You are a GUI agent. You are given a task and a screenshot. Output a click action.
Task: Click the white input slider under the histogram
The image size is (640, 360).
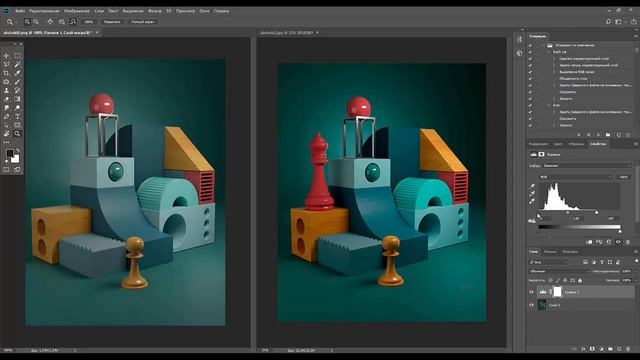pyautogui.click(x=596, y=212)
